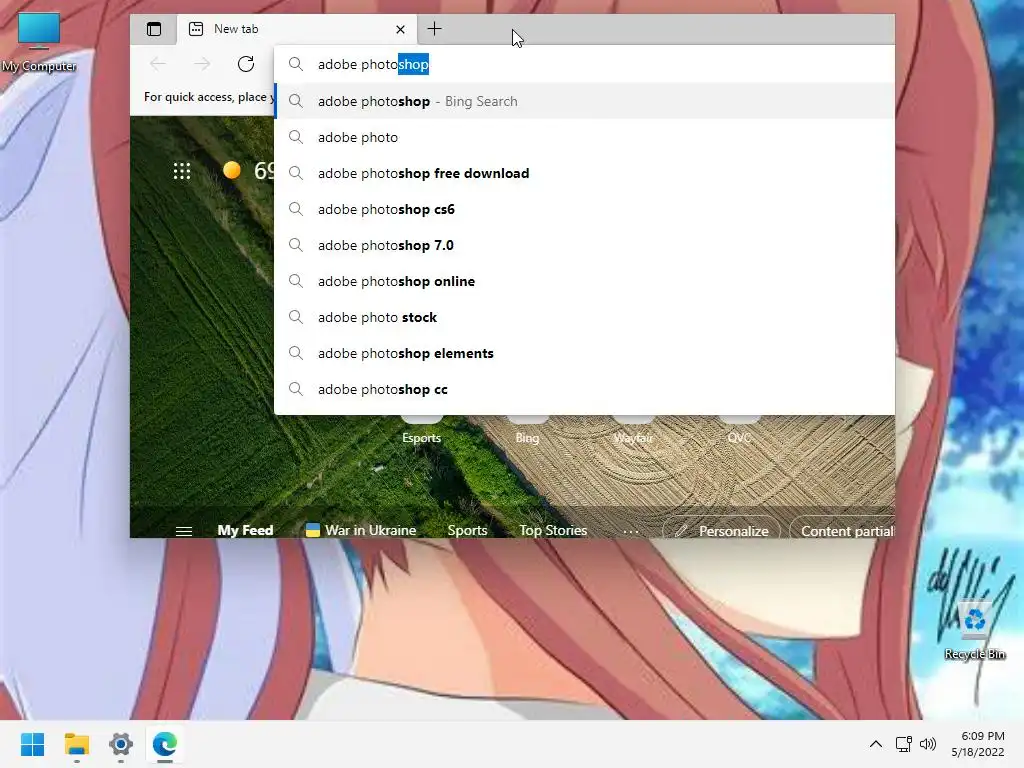The height and width of the screenshot is (768, 1024).
Task: Open the Recycle Bin desktop icon
Action: click(974, 630)
